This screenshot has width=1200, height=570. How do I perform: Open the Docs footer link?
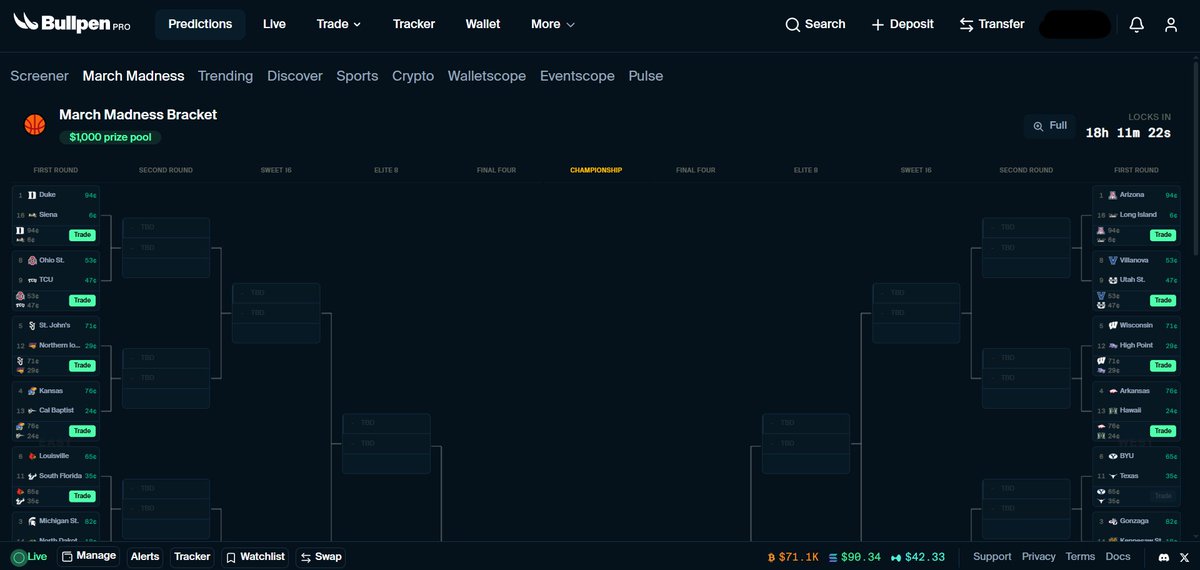pos(1118,557)
